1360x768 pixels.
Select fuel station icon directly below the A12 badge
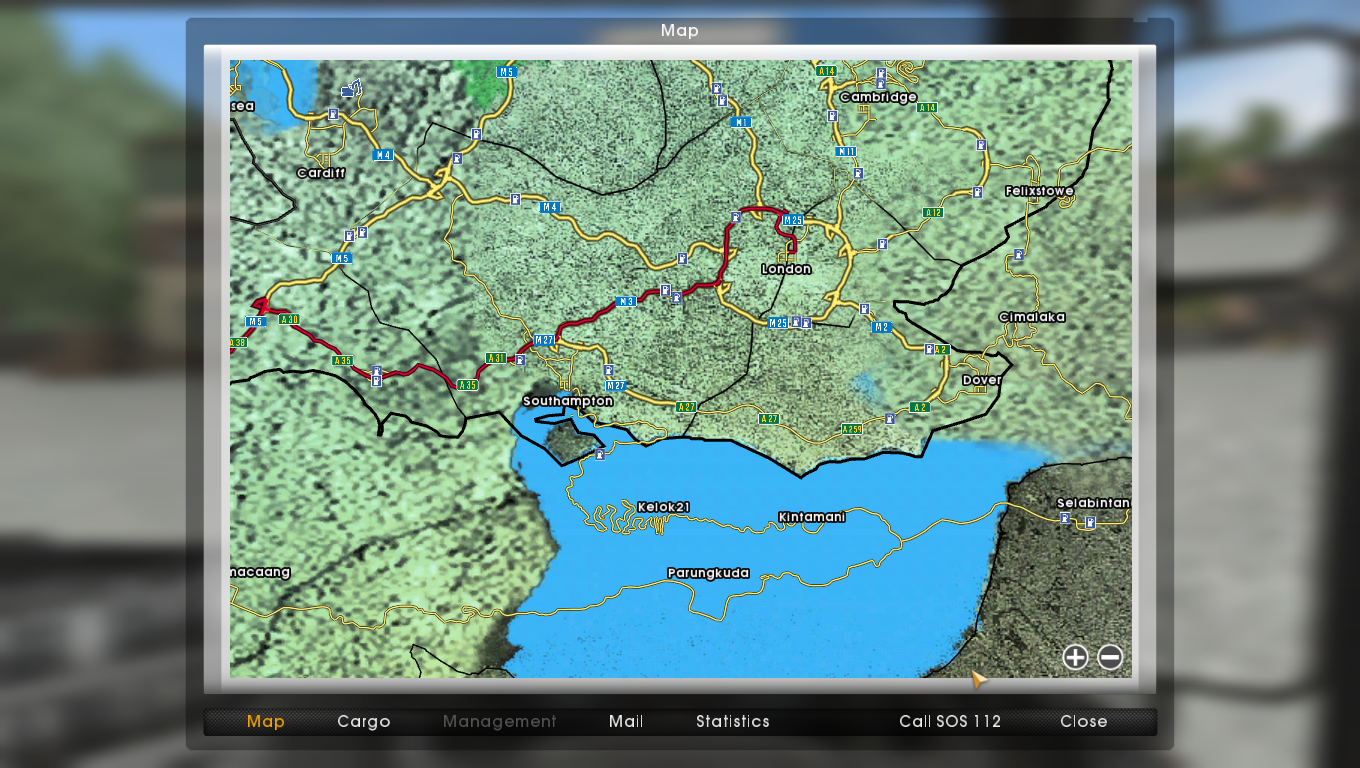pos(882,243)
